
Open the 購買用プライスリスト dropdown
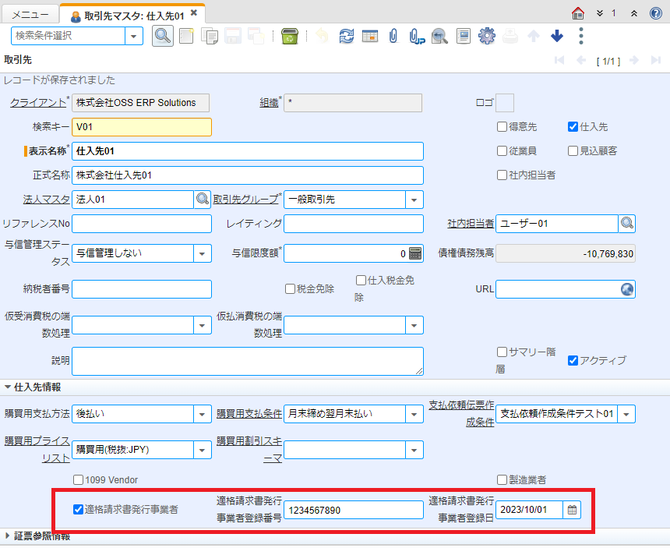pos(202,450)
